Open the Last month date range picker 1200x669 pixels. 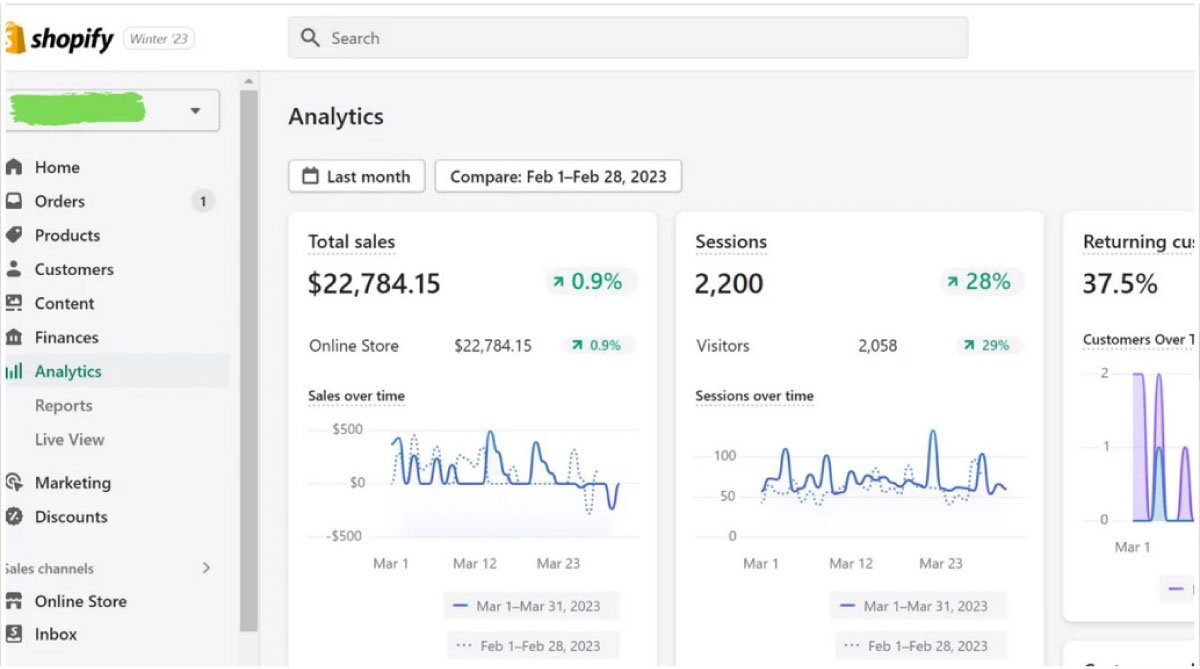[357, 176]
